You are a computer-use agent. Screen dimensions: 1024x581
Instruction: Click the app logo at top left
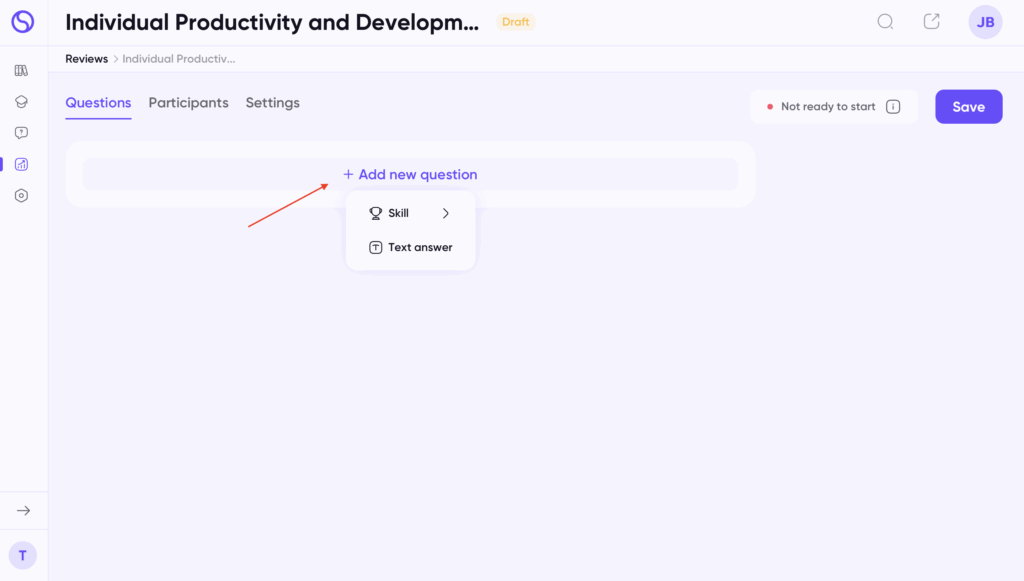(x=22, y=22)
